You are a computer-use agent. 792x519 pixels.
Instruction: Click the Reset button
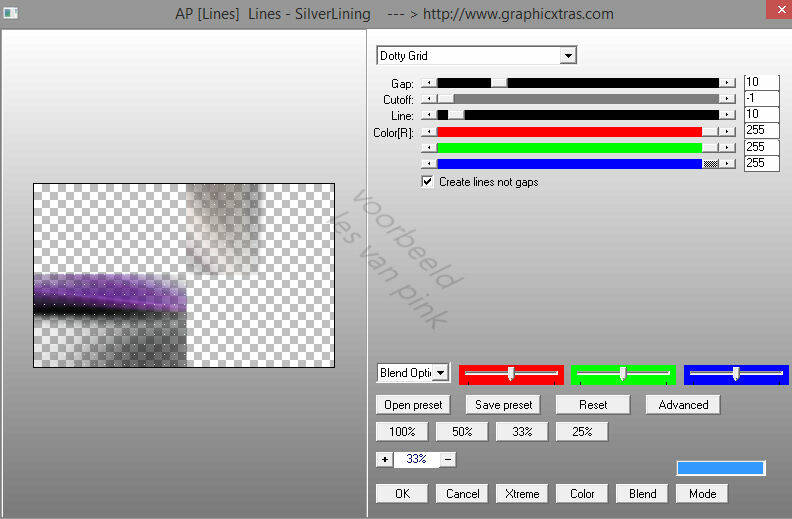click(x=593, y=405)
